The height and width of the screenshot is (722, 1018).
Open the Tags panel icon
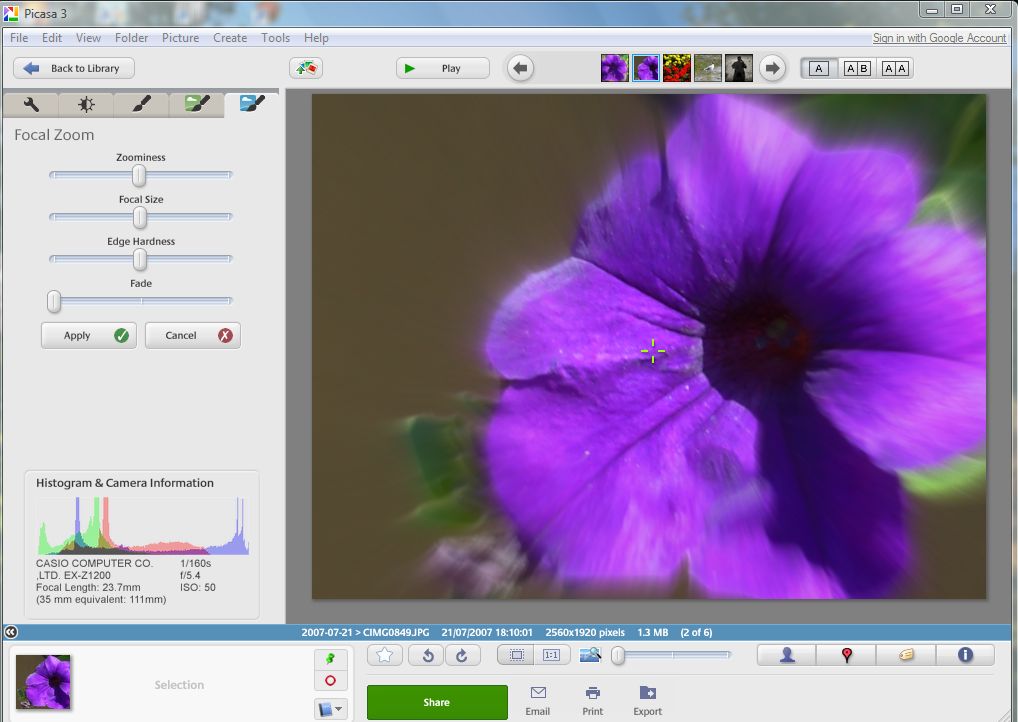(906, 655)
